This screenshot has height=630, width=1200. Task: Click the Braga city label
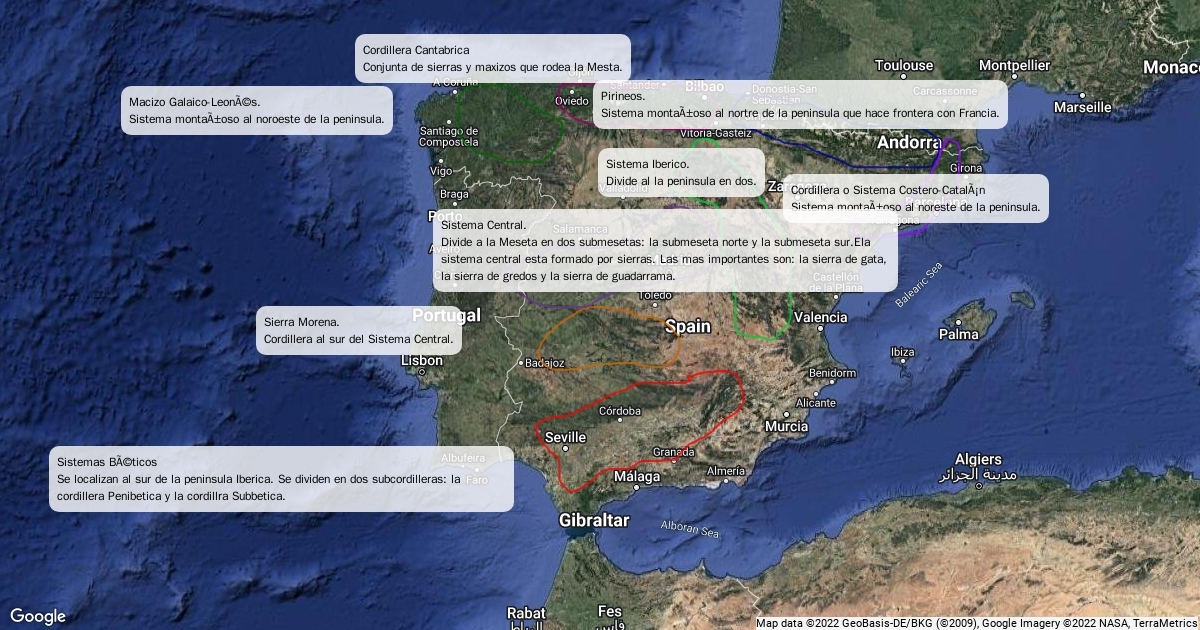point(454,194)
